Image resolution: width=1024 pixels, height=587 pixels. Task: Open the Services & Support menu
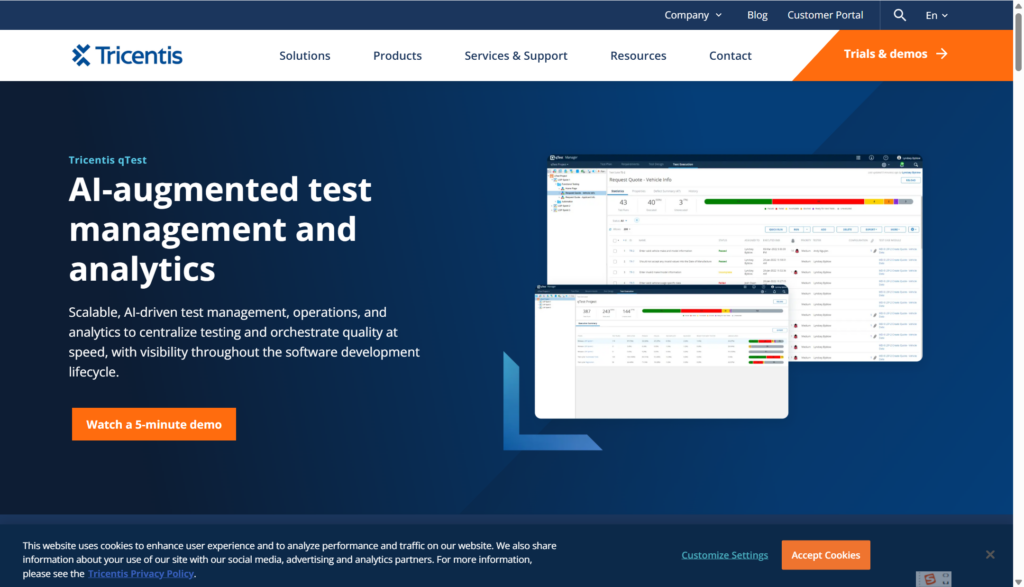pyautogui.click(x=515, y=56)
